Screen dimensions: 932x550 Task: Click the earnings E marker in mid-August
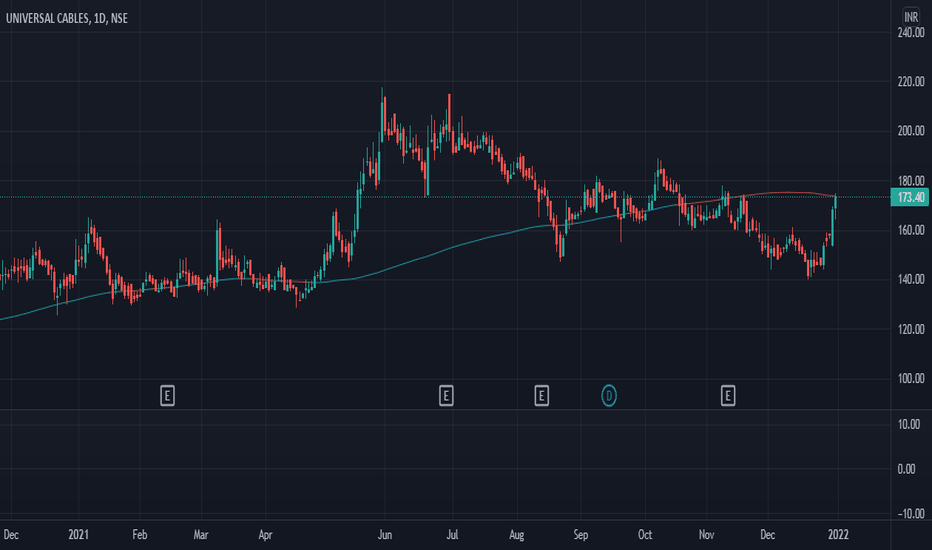click(541, 396)
